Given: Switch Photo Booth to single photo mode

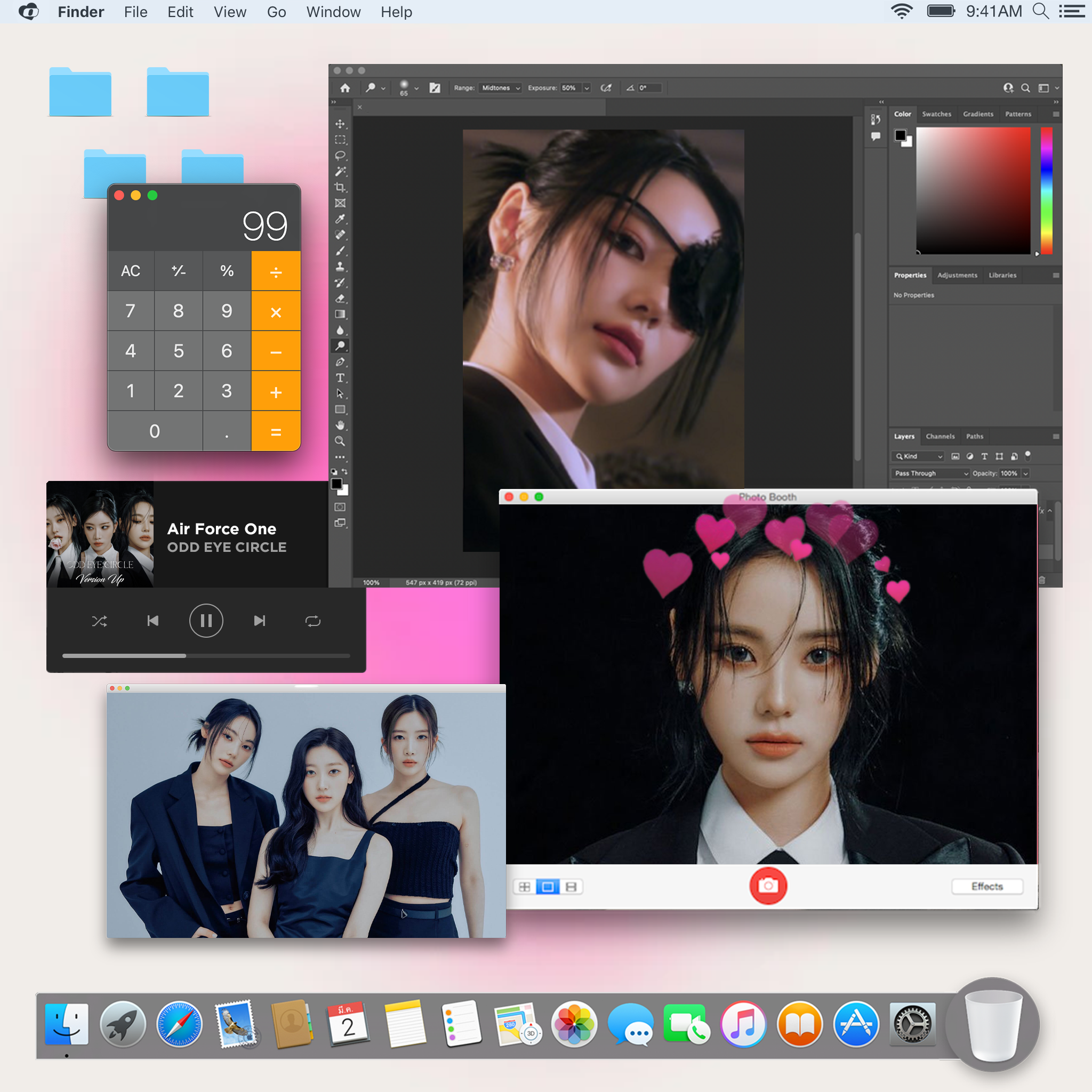Looking at the screenshot, I should [x=547, y=886].
